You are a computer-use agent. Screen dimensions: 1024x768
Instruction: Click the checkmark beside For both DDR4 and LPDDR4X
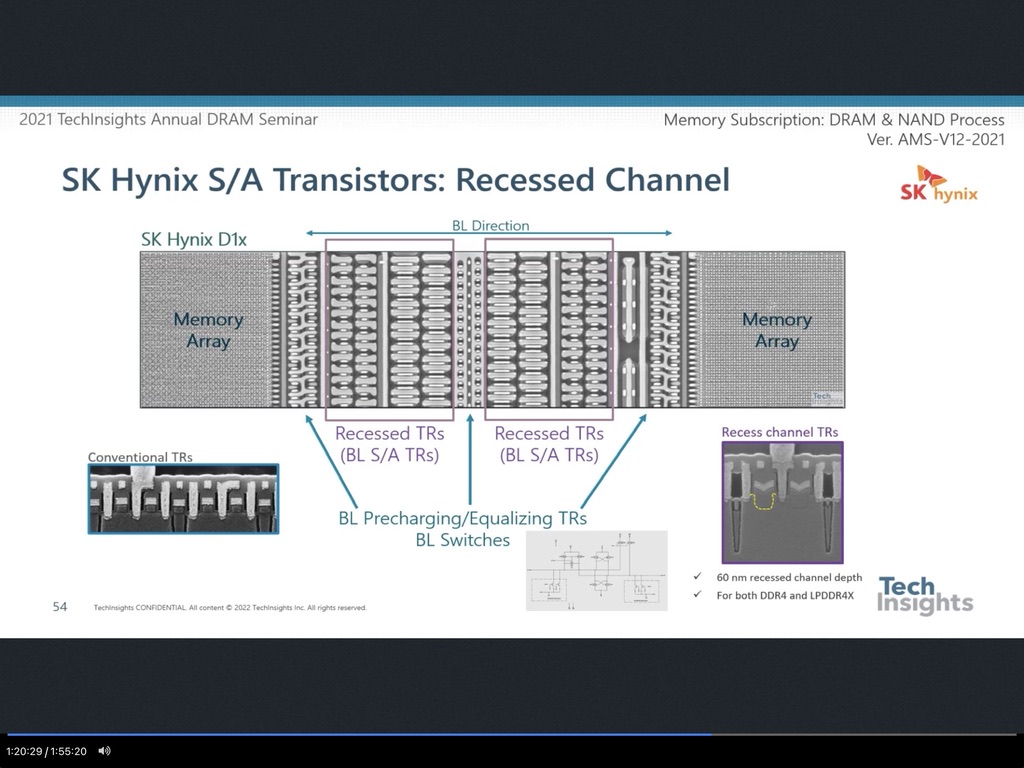point(697,595)
